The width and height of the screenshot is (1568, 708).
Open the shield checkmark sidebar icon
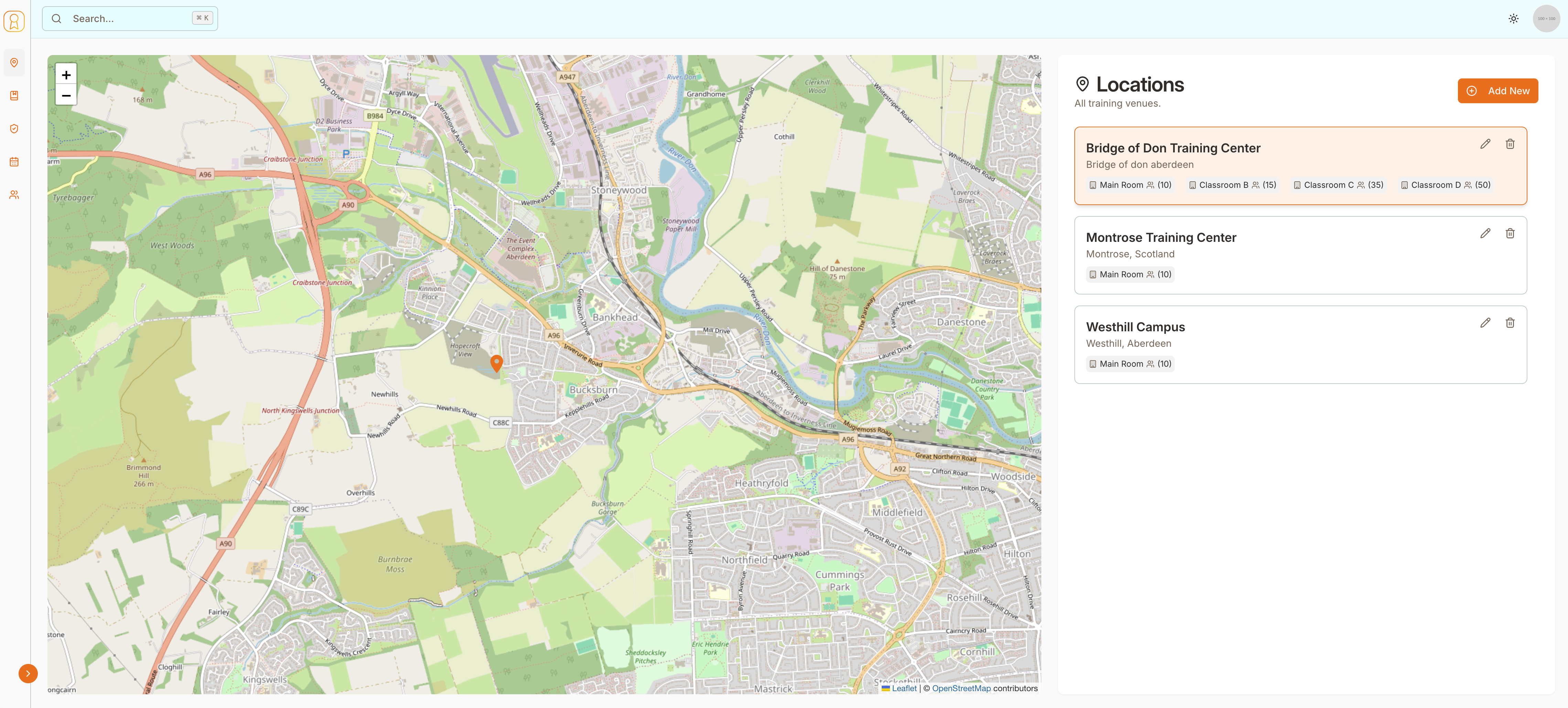coord(14,128)
